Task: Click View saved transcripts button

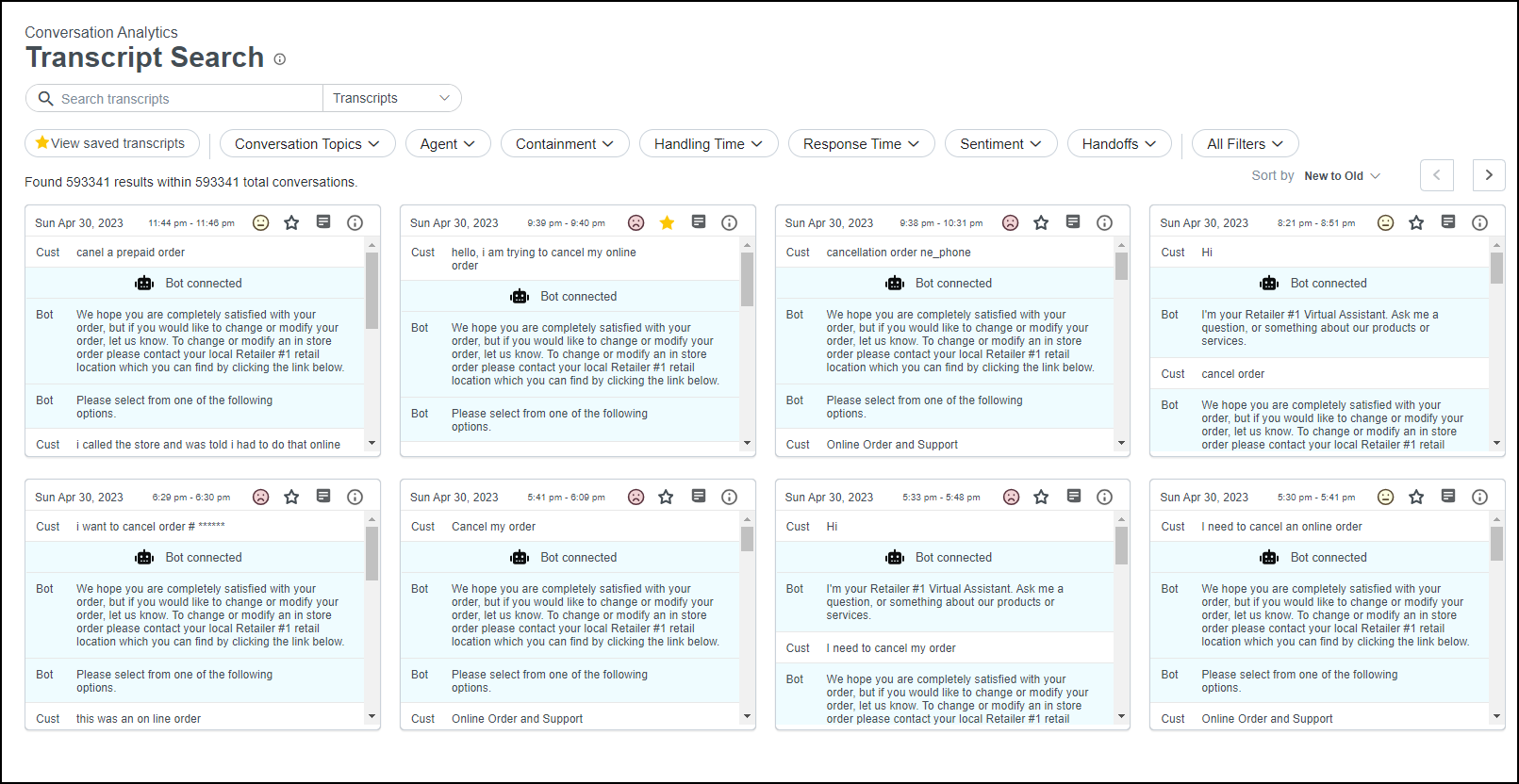Action: [x=111, y=143]
